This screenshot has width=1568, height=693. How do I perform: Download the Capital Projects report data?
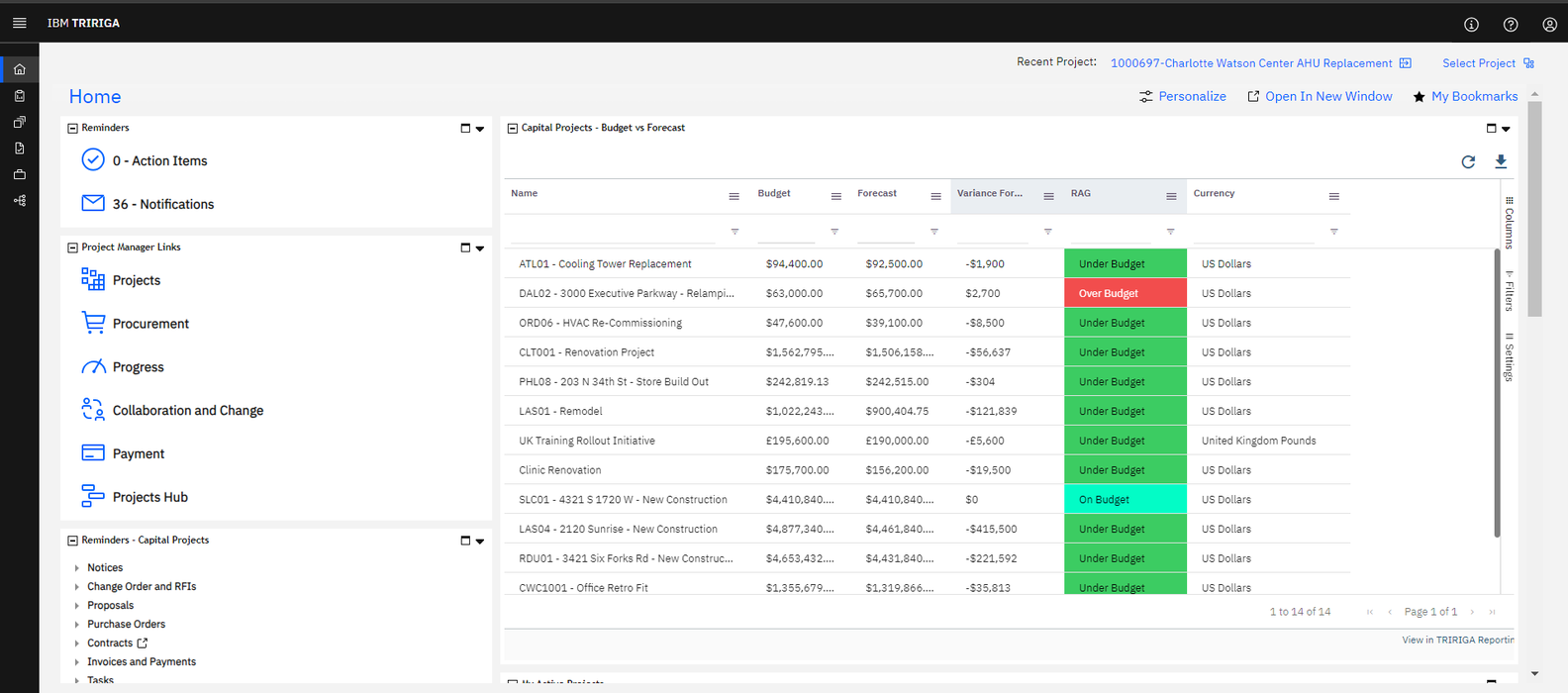[1501, 161]
